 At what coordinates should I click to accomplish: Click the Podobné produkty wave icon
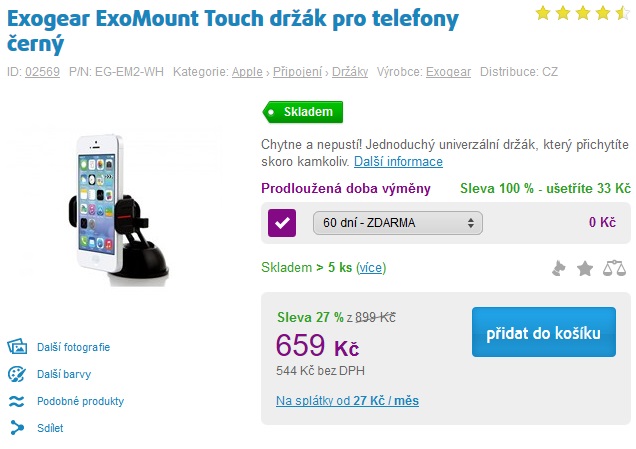16,401
